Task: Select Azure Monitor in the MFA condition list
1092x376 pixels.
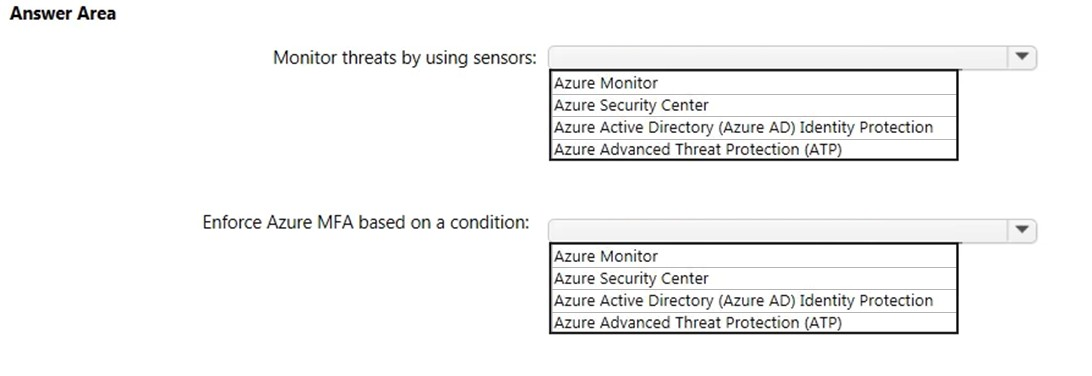Action: 754,256
